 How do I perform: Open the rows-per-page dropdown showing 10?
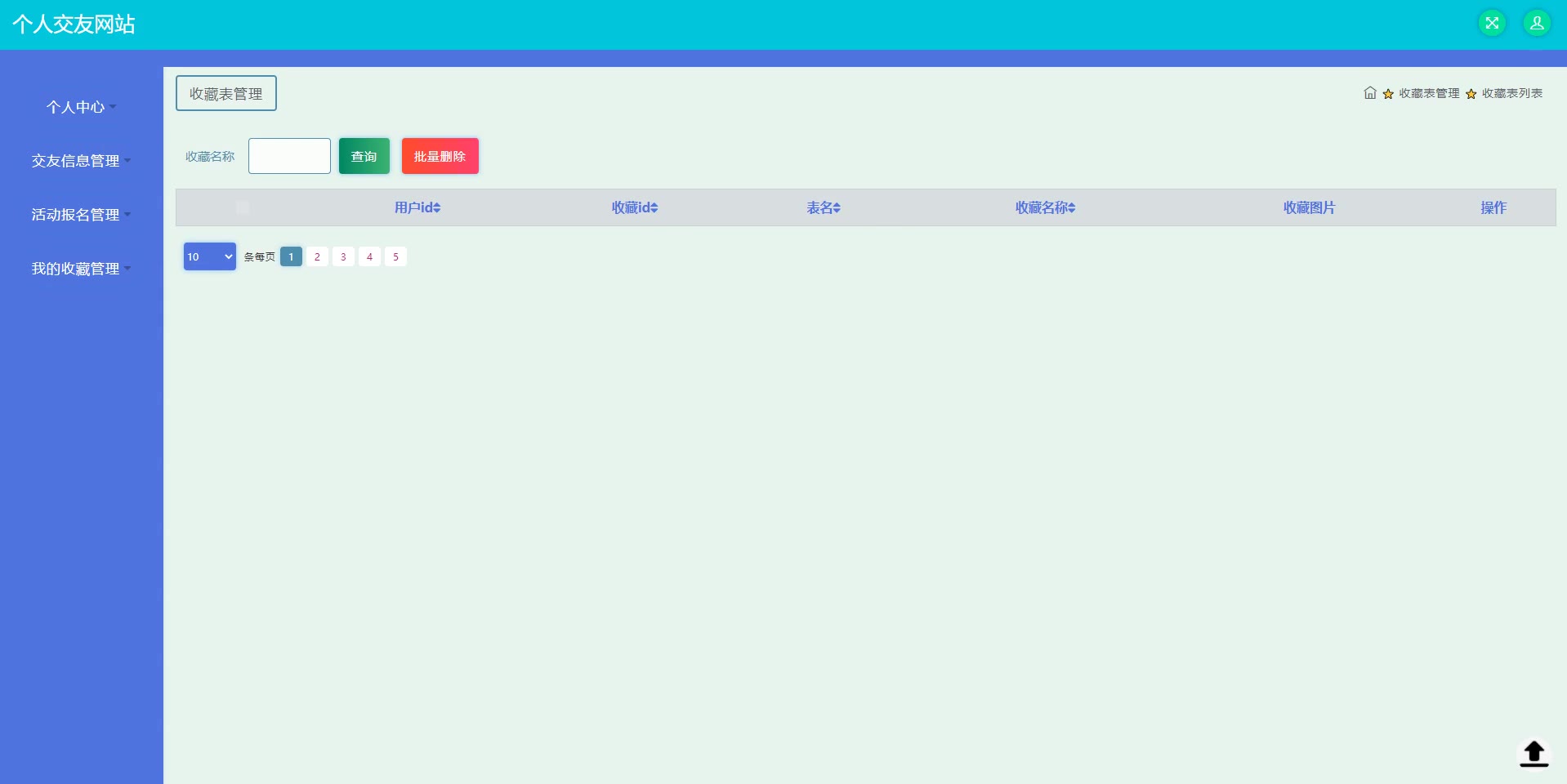pyautogui.click(x=210, y=256)
